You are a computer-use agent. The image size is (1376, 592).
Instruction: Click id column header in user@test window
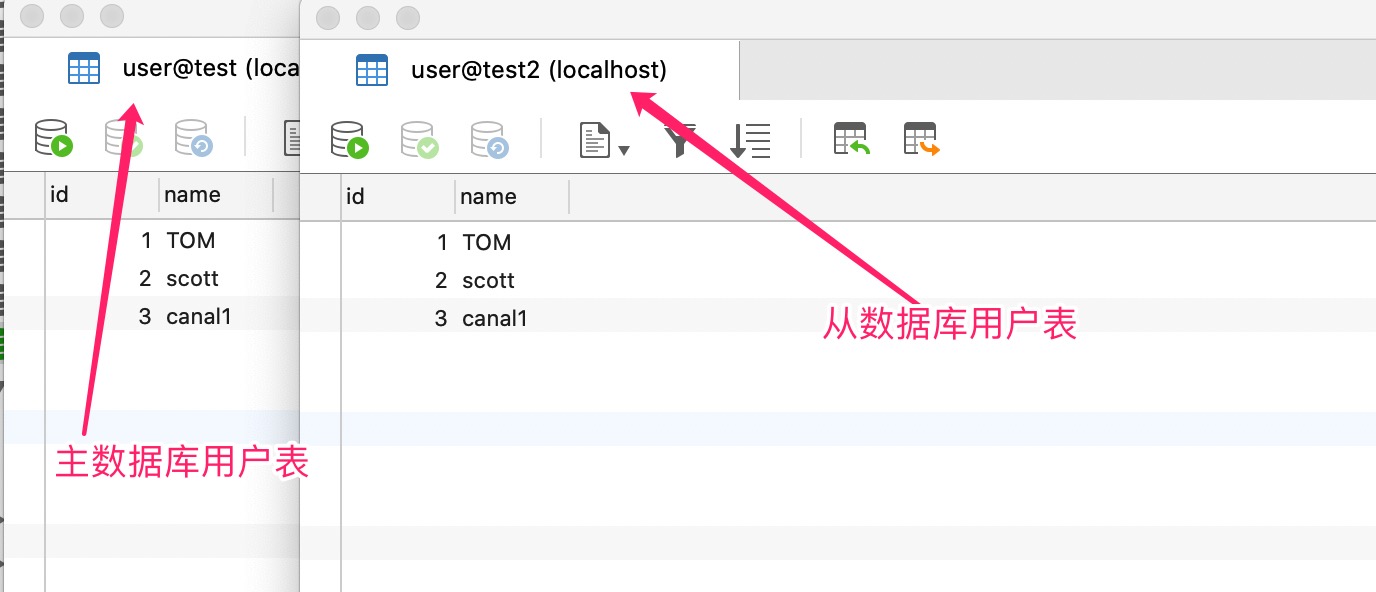(x=102, y=194)
